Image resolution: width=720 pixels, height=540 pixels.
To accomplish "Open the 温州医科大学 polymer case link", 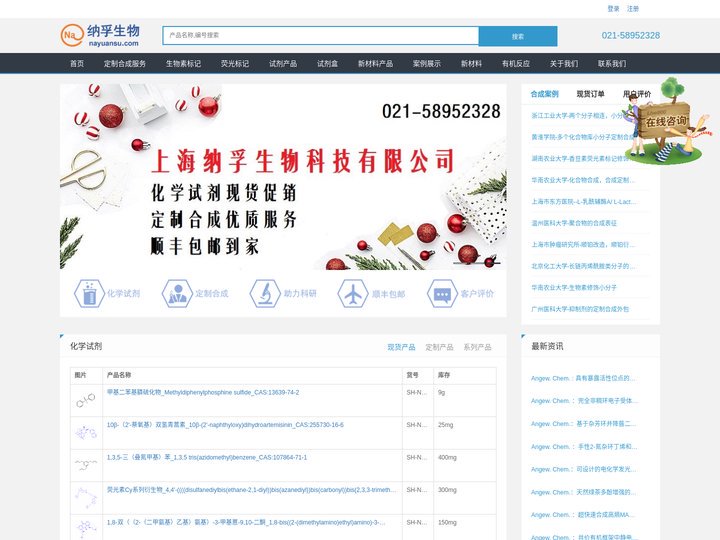I will click(574, 223).
